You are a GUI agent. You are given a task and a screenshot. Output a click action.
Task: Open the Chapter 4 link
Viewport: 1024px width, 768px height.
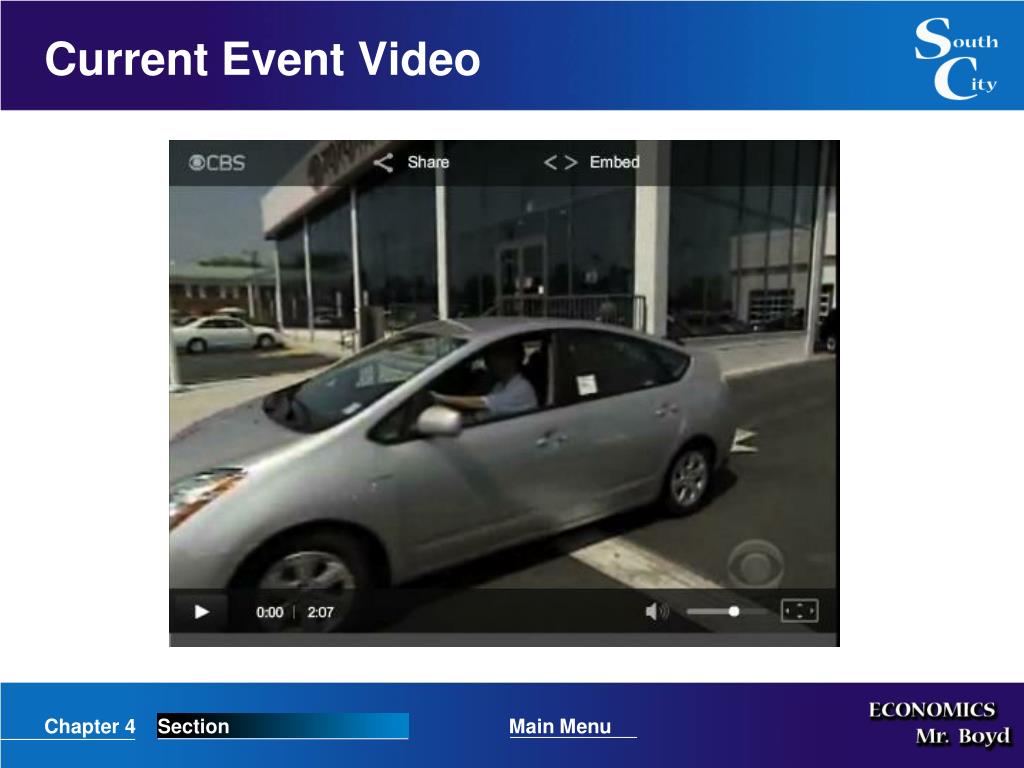[89, 726]
